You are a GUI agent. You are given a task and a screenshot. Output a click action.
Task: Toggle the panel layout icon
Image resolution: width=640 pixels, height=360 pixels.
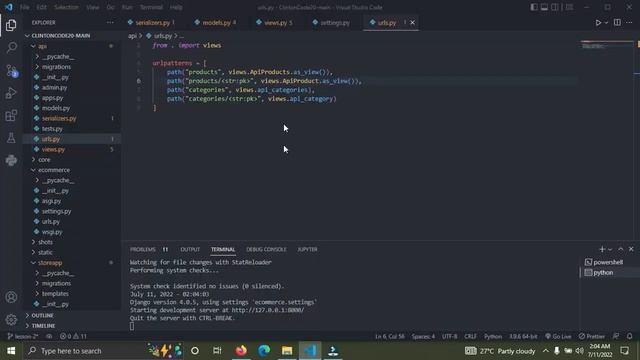click(544, 7)
